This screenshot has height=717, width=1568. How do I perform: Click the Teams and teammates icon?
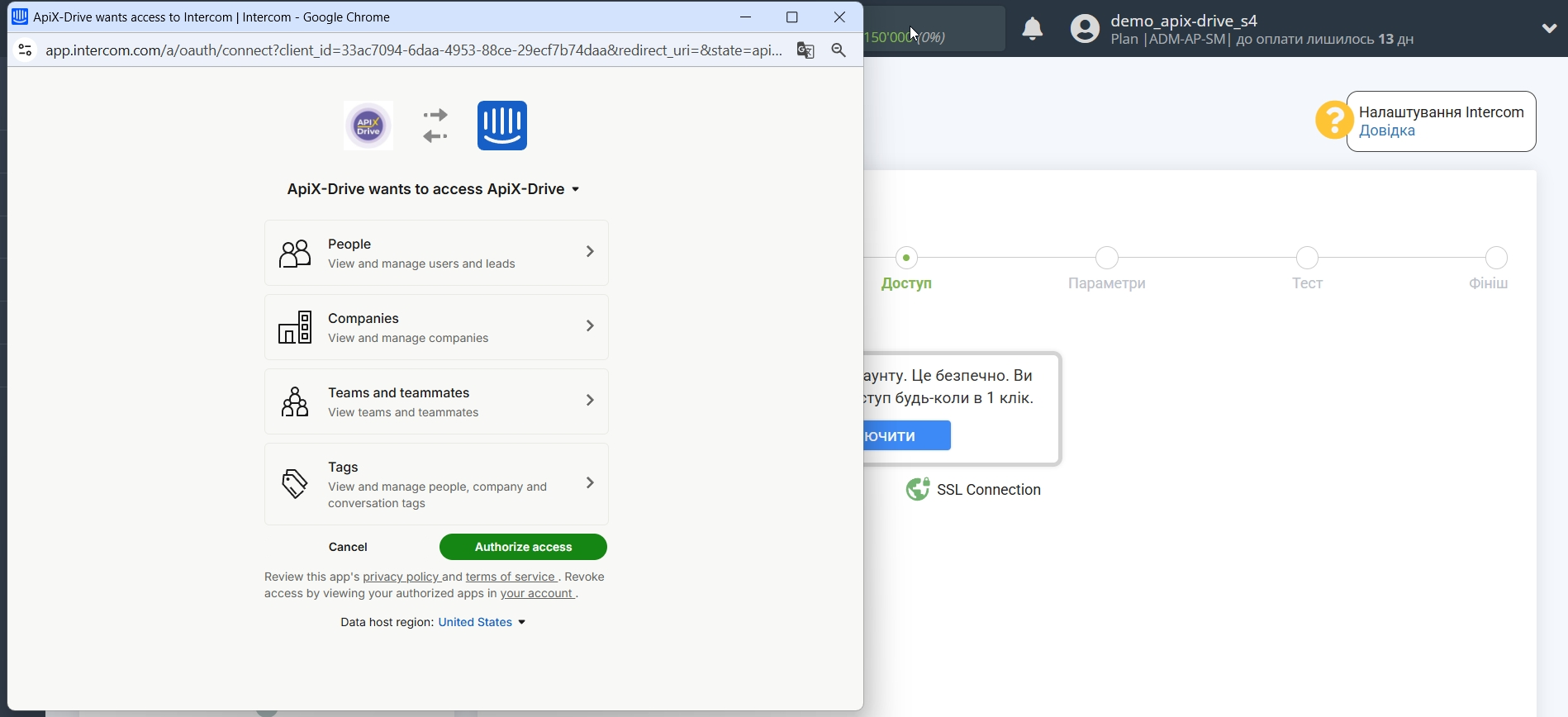click(295, 402)
